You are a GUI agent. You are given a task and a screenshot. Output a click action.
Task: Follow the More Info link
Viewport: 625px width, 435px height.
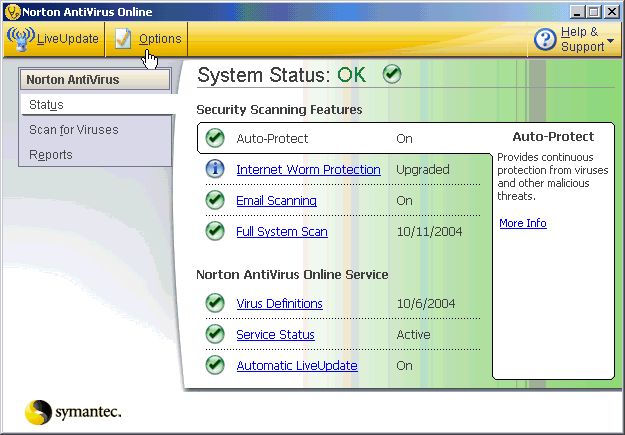point(522,223)
